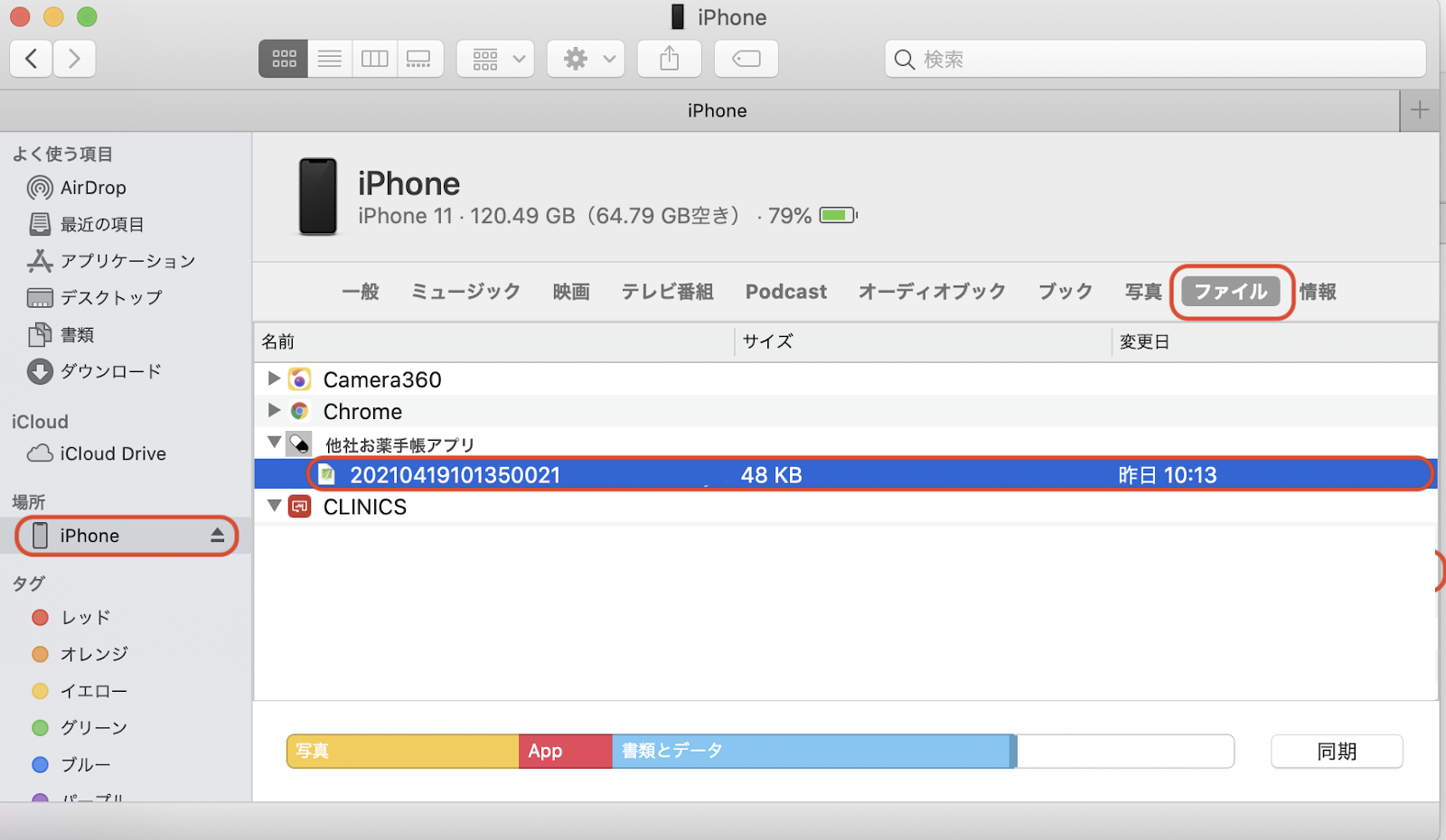The width and height of the screenshot is (1446, 840).
Task: Open AirDrop in the sidebar
Action: [x=92, y=188]
